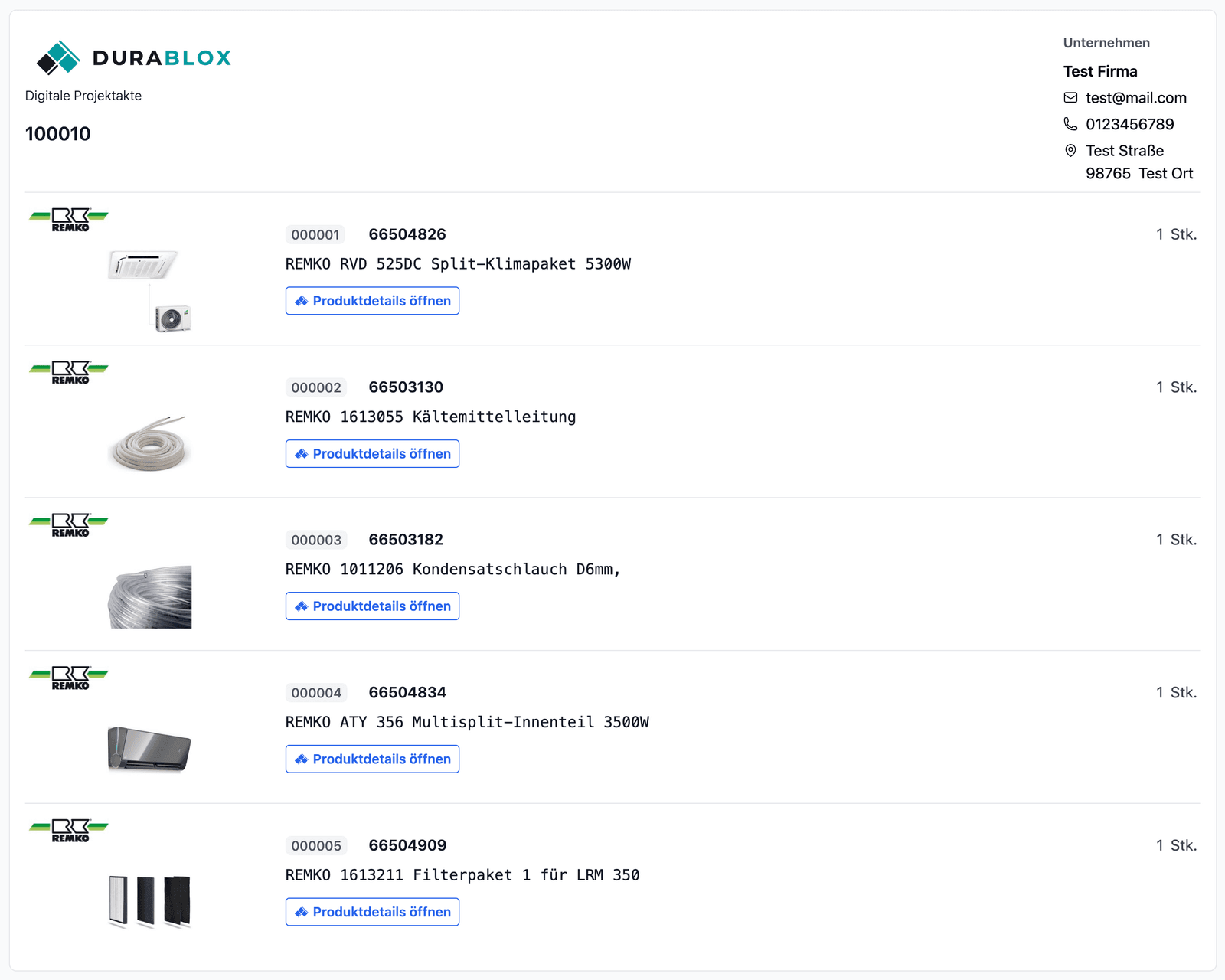Image resolution: width=1225 pixels, height=980 pixels.
Task: Open product details for RVD 525DC Split-Klimapaket
Action: [x=372, y=301]
